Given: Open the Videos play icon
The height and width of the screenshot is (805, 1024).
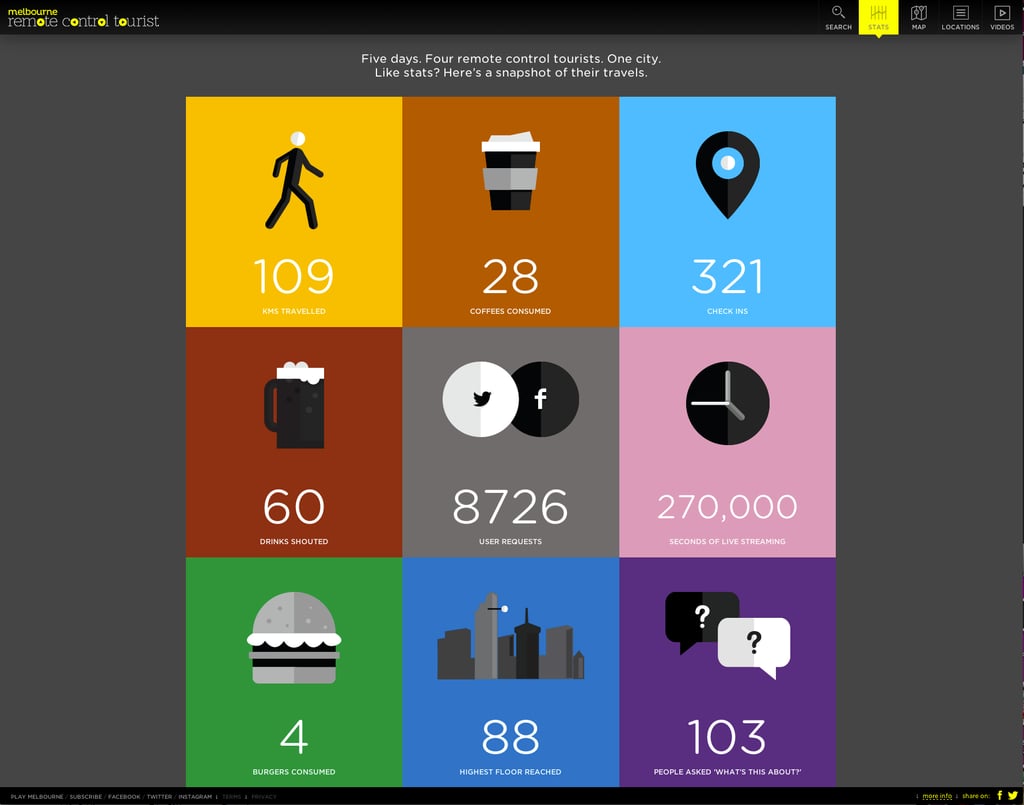Looking at the screenshot, I should 1002,18.
